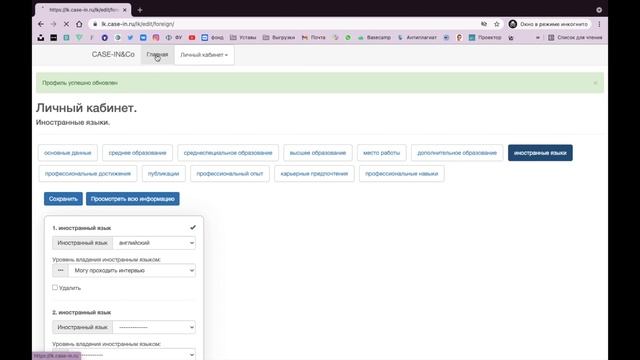Select the иностранные языки section
The height and width of the screenshot is (360, 640).
(x=540, y=153)
